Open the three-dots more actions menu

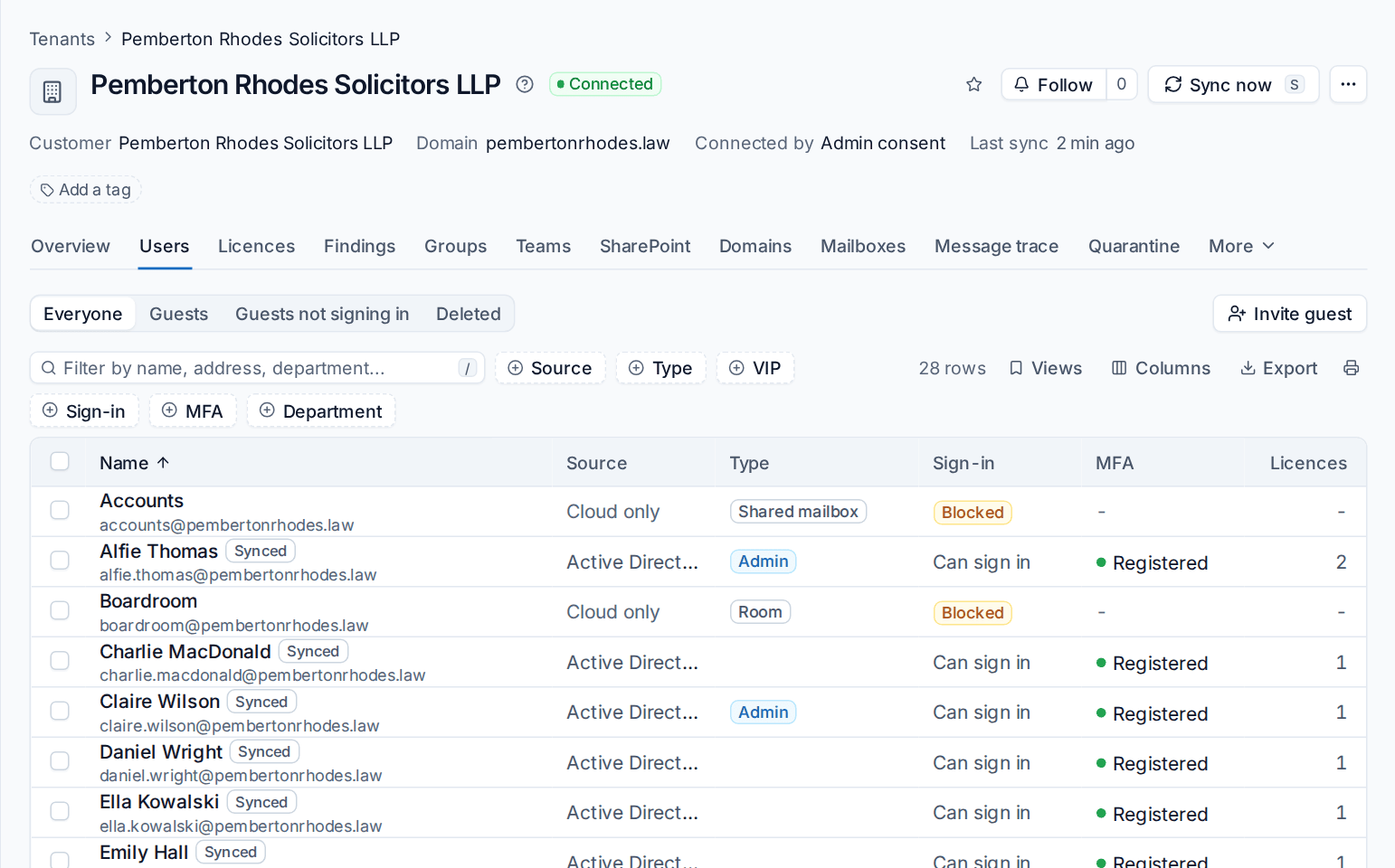1348,84
